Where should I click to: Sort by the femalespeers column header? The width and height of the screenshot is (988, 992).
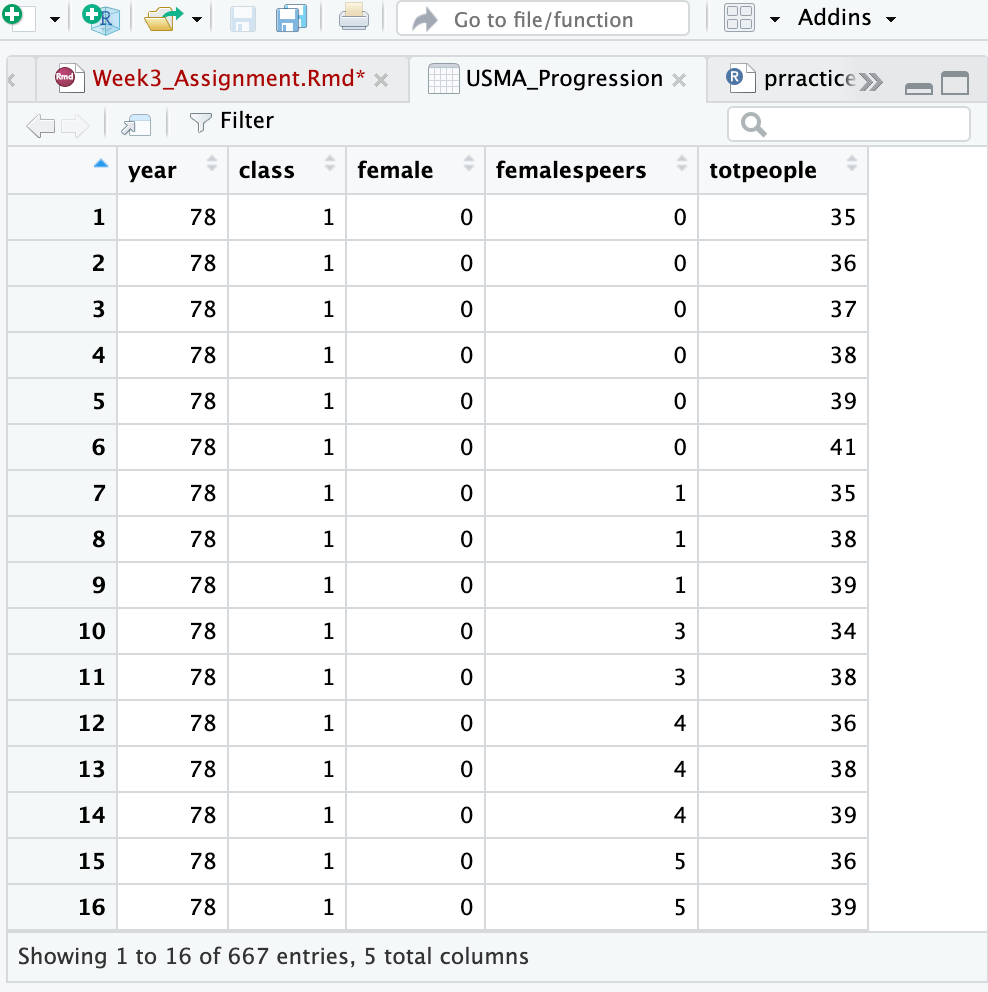591,170
